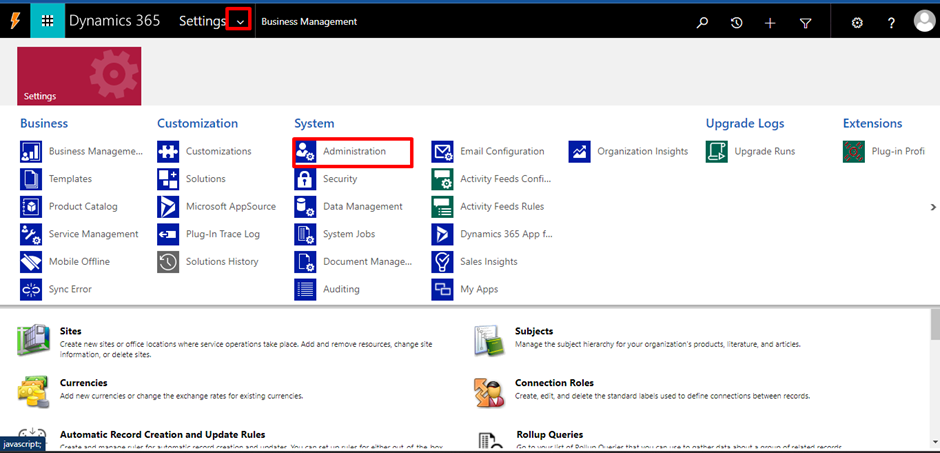
Task: Click the Settings area label
Action: pyautogui.click(x=202, y=21)
